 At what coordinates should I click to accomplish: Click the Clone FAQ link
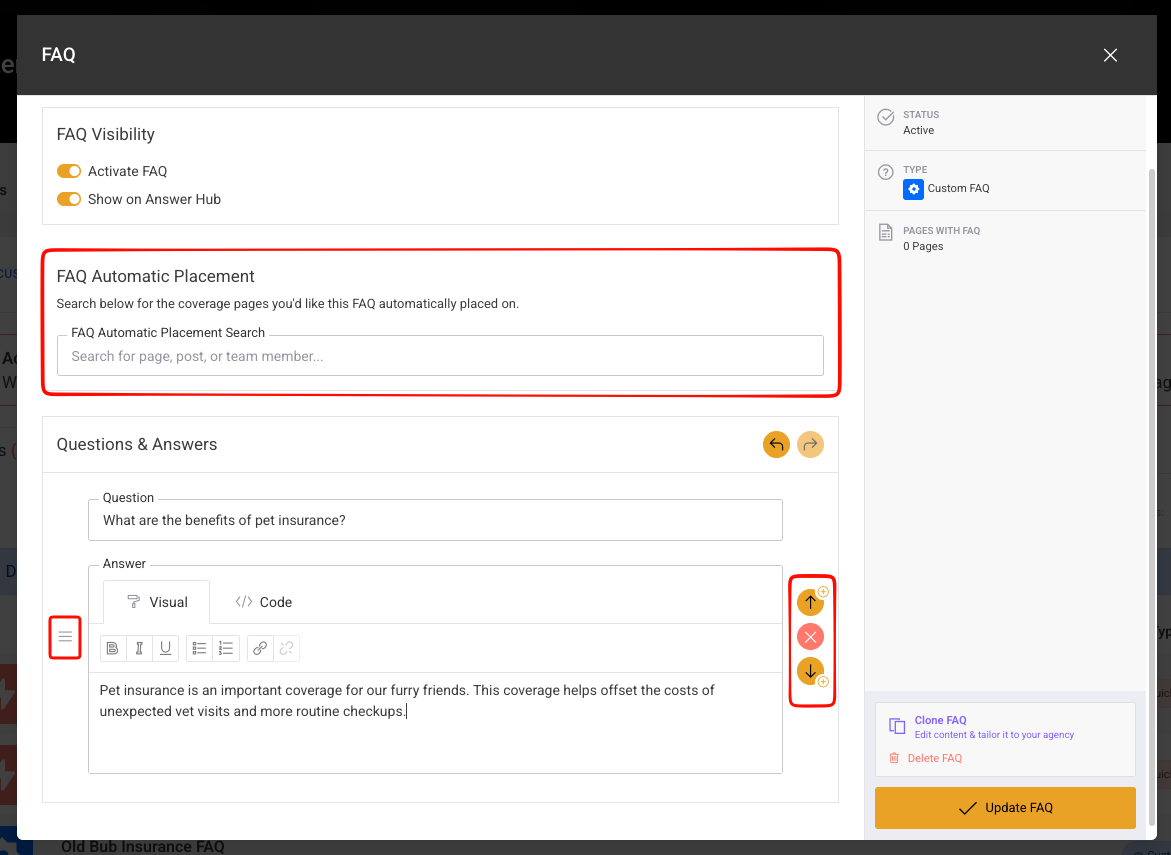click(x=940, y=720)
